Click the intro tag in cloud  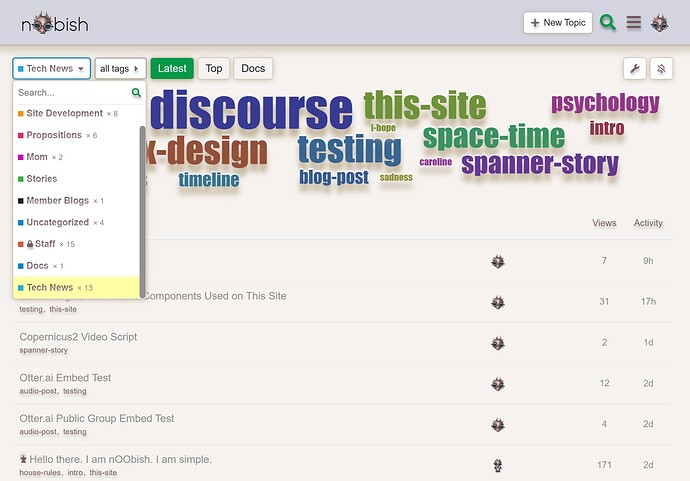point(607,128)
